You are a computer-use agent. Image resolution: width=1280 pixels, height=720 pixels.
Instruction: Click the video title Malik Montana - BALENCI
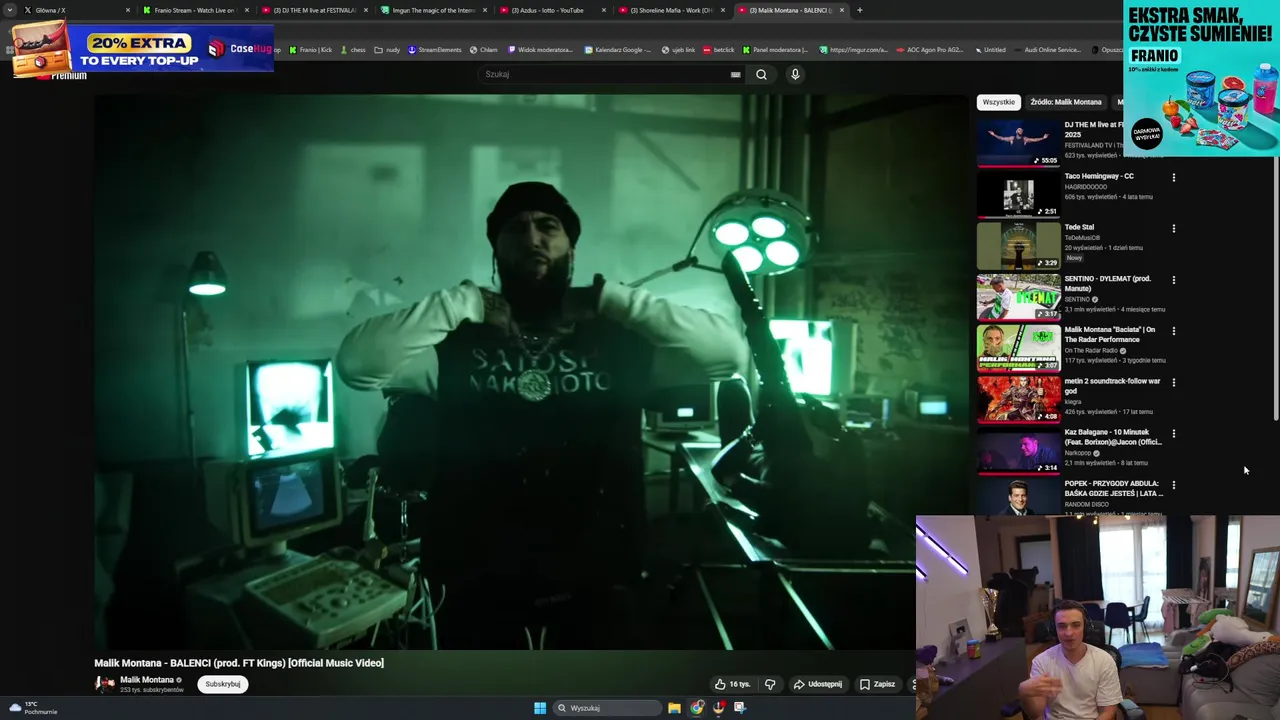[239, 663]
